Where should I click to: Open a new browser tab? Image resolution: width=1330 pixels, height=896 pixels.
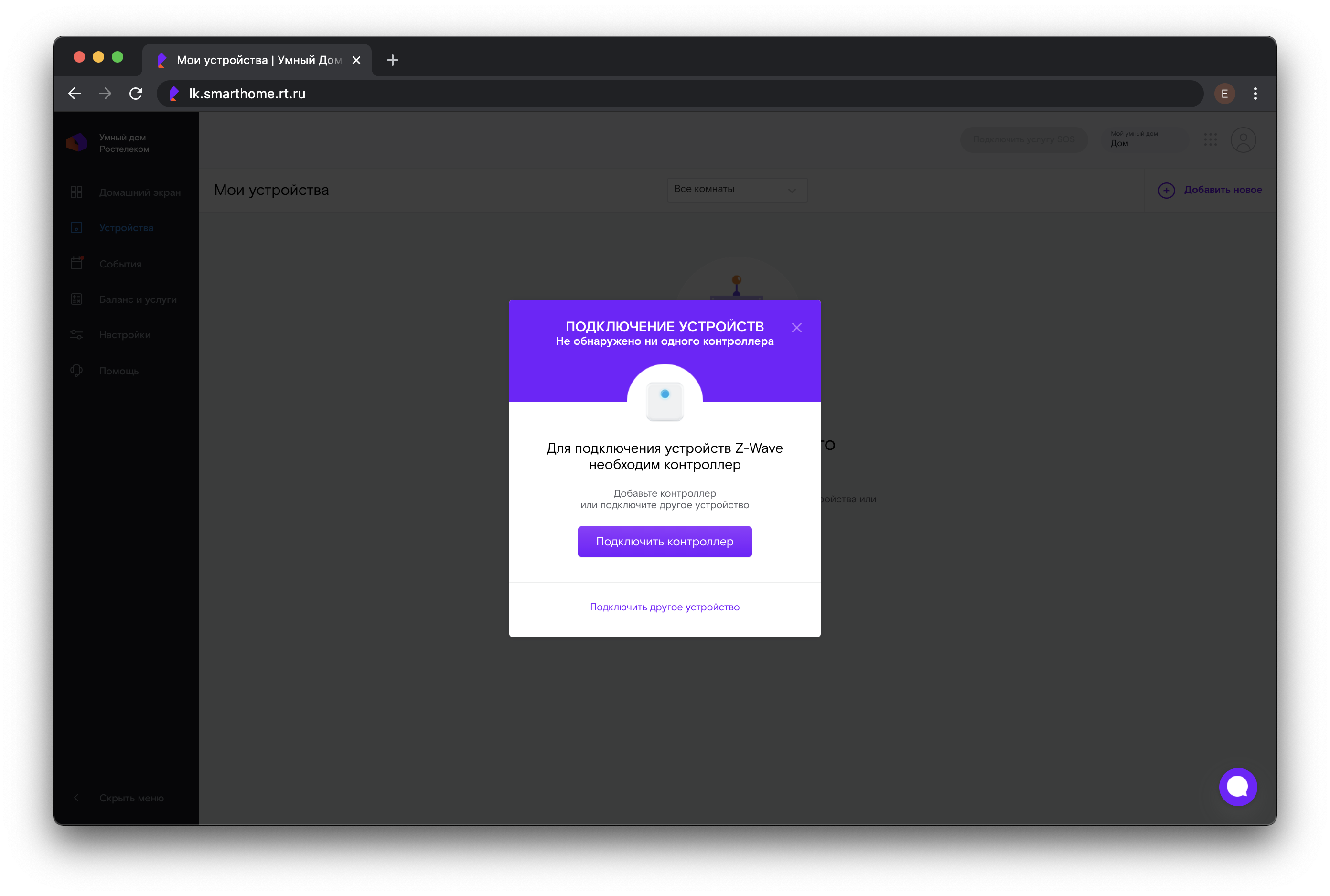pyautogui.click(x=392, y=60)
